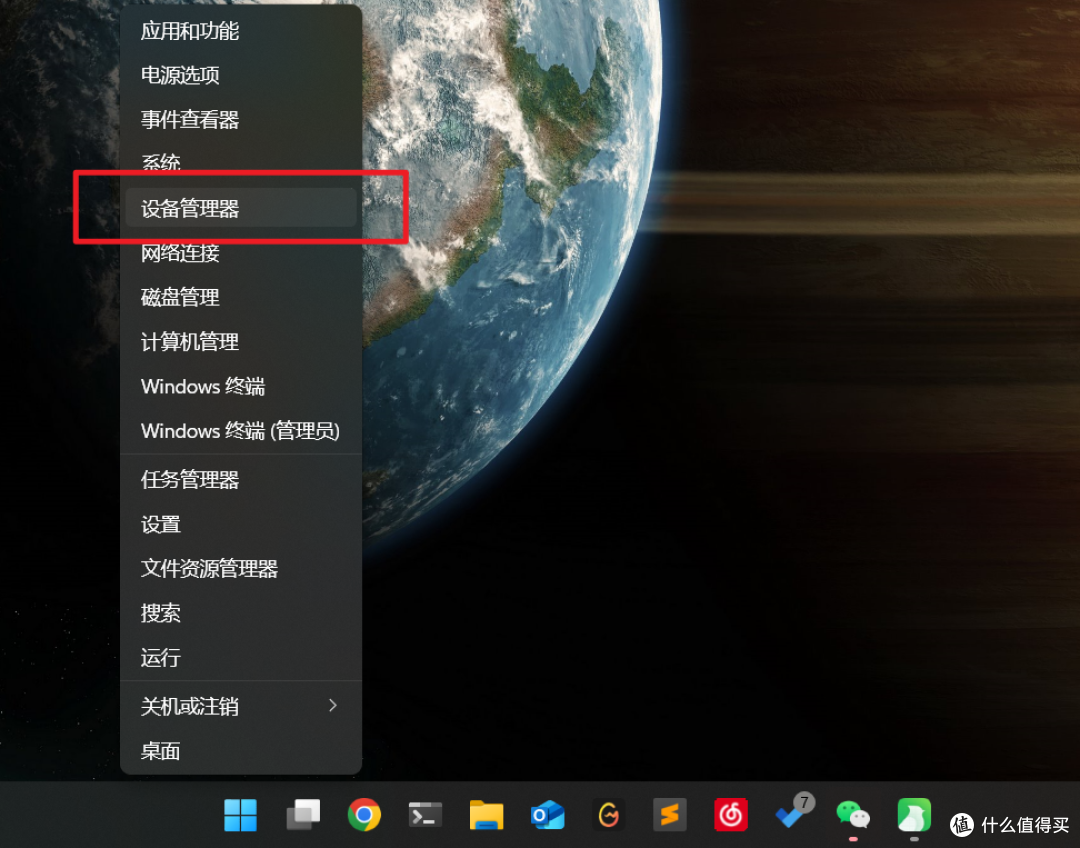Launch Windows 终端 (管理员) entry
Image resolution: width=1080 pixels, height=848 pixels.
pos(241,431)
